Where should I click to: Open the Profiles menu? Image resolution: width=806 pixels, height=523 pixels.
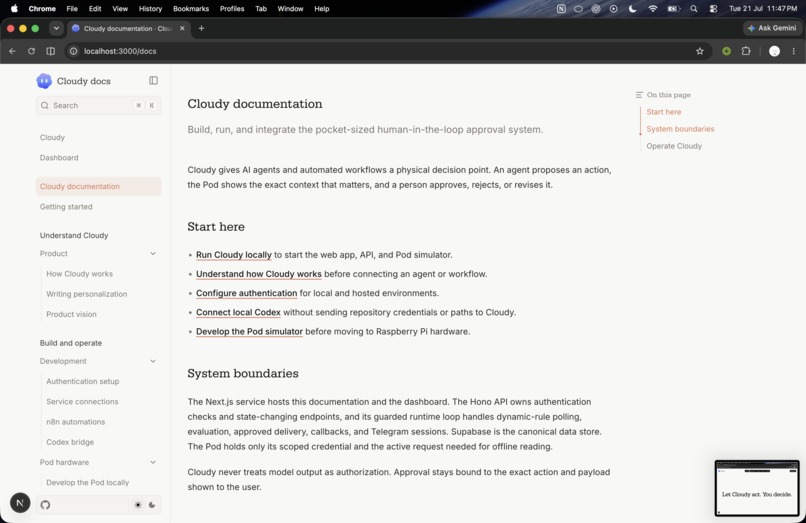point(232,8)
